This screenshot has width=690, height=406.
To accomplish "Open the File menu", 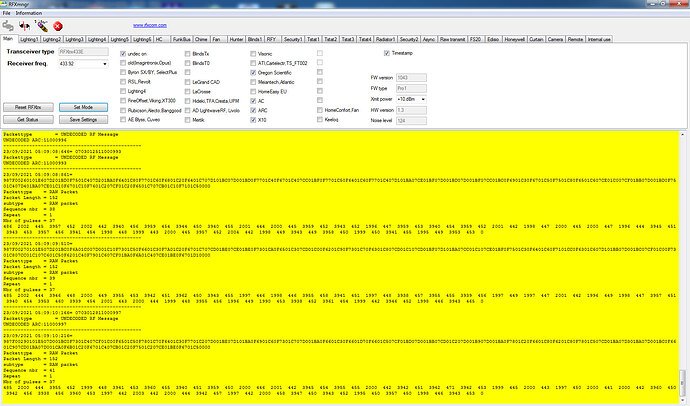I will (6, 13).
